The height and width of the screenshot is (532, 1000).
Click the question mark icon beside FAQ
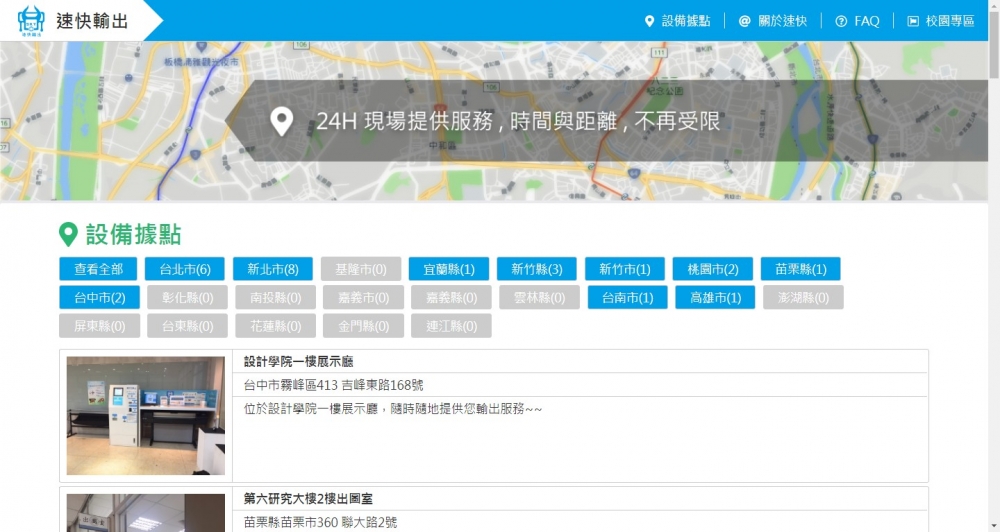[x=841, y=21]
